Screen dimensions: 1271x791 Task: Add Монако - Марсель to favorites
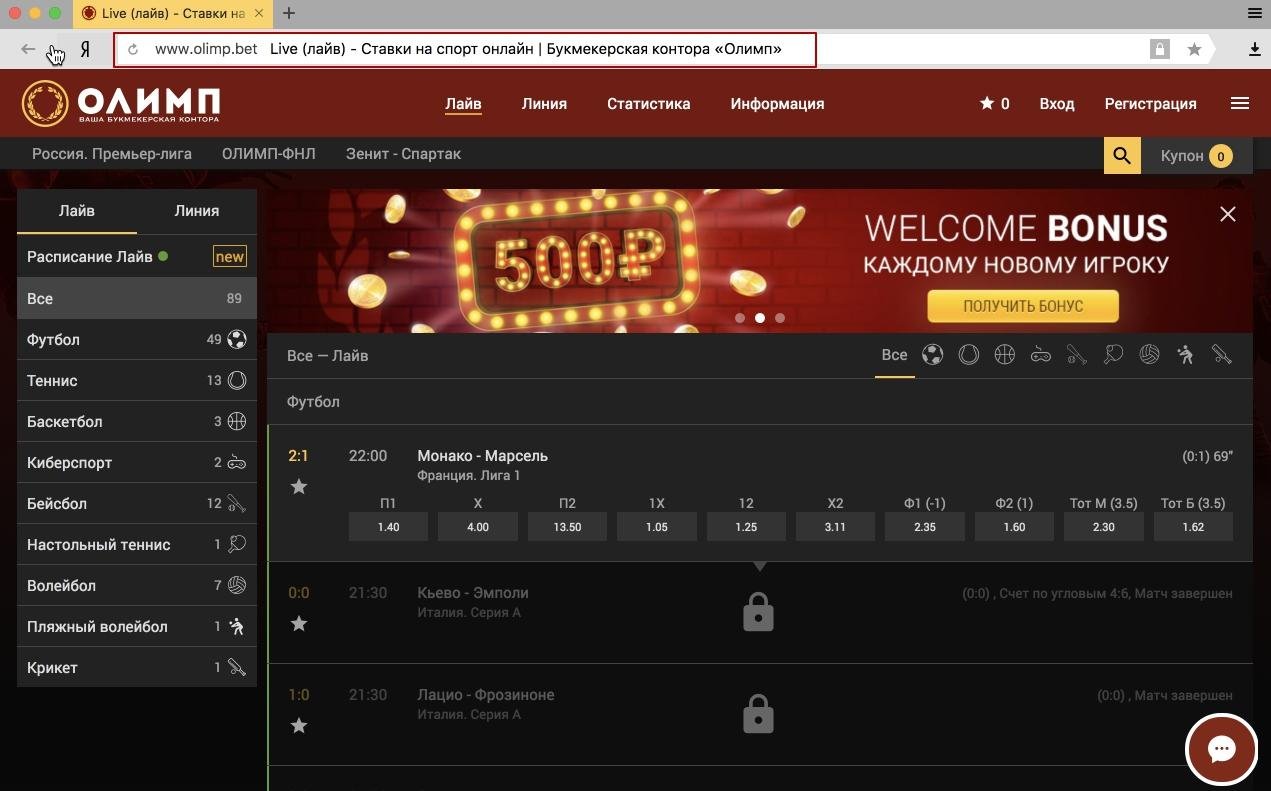(x=298, y=487)
